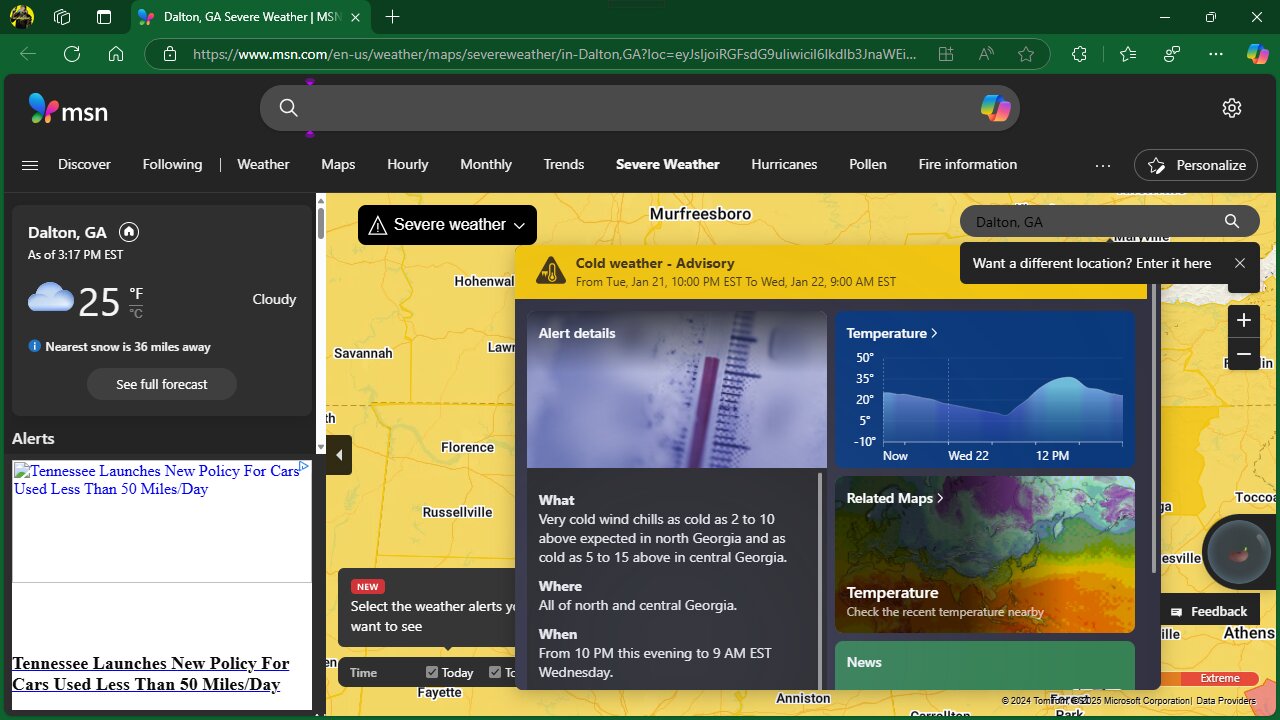Open the Favorites list icon
The width and height of the screenshot is (1280, 720).
1128,54
